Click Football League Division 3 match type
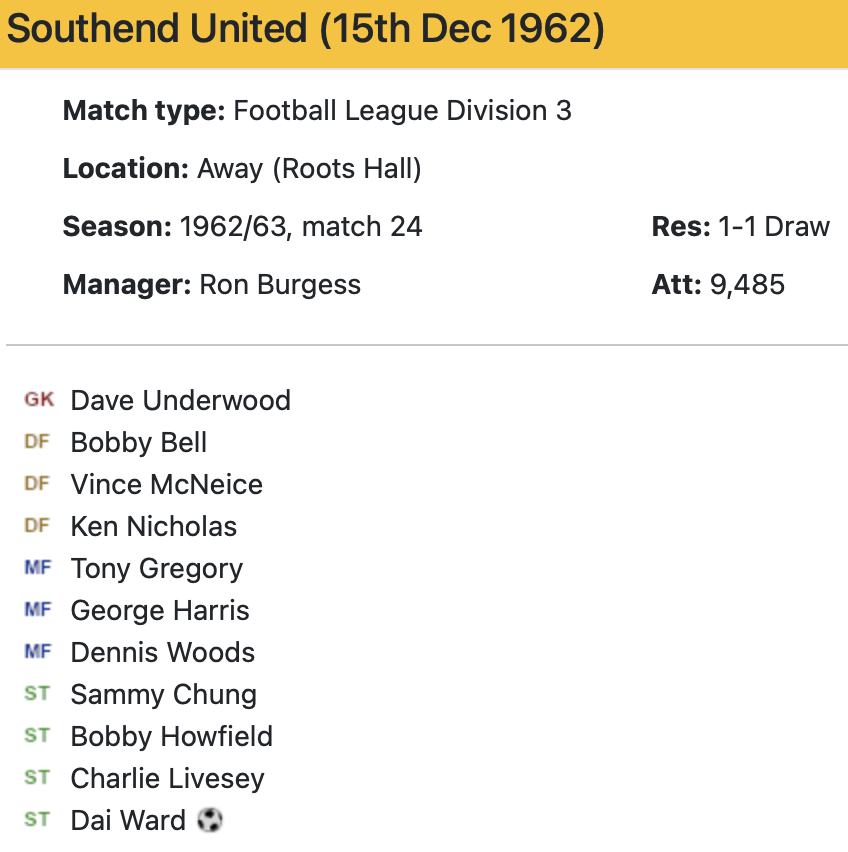848x852 pixels. 402,111
